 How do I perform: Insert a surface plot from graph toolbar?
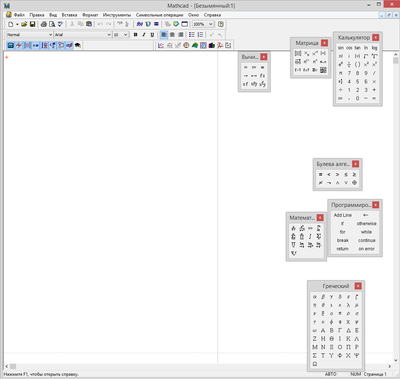pos(195,45)
